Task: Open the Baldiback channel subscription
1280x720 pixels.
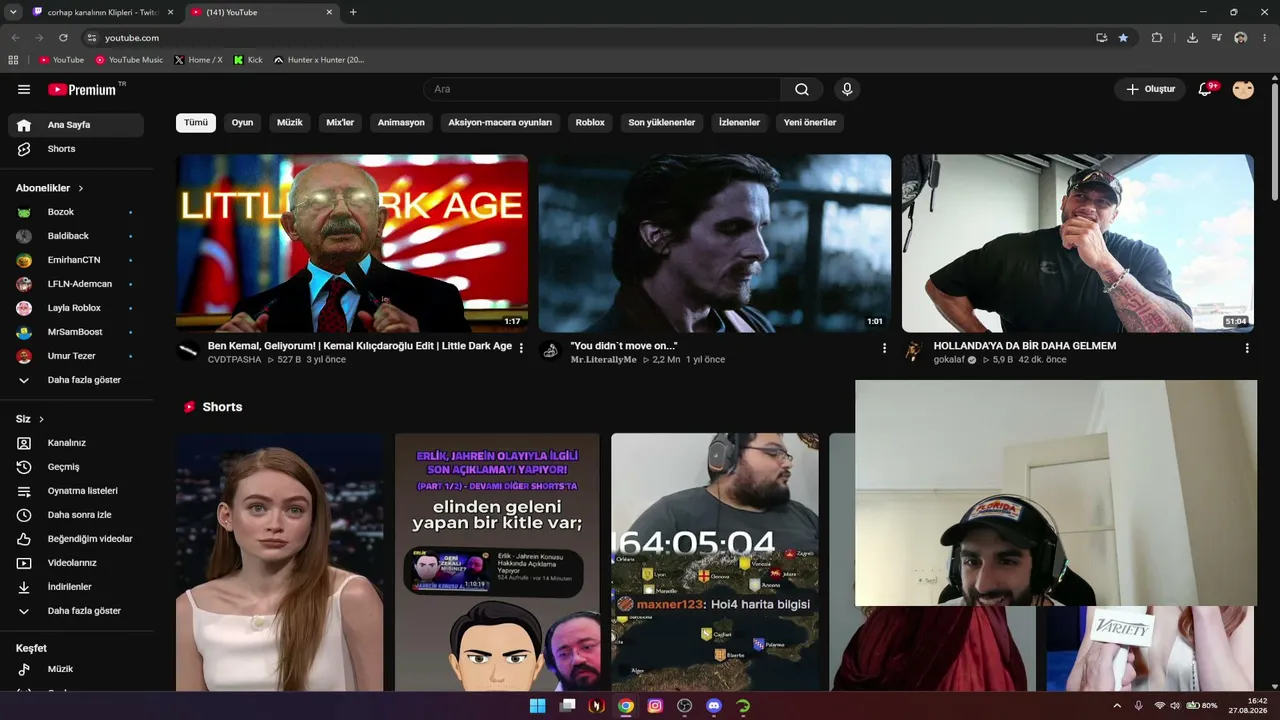Action: click(76, 236)
